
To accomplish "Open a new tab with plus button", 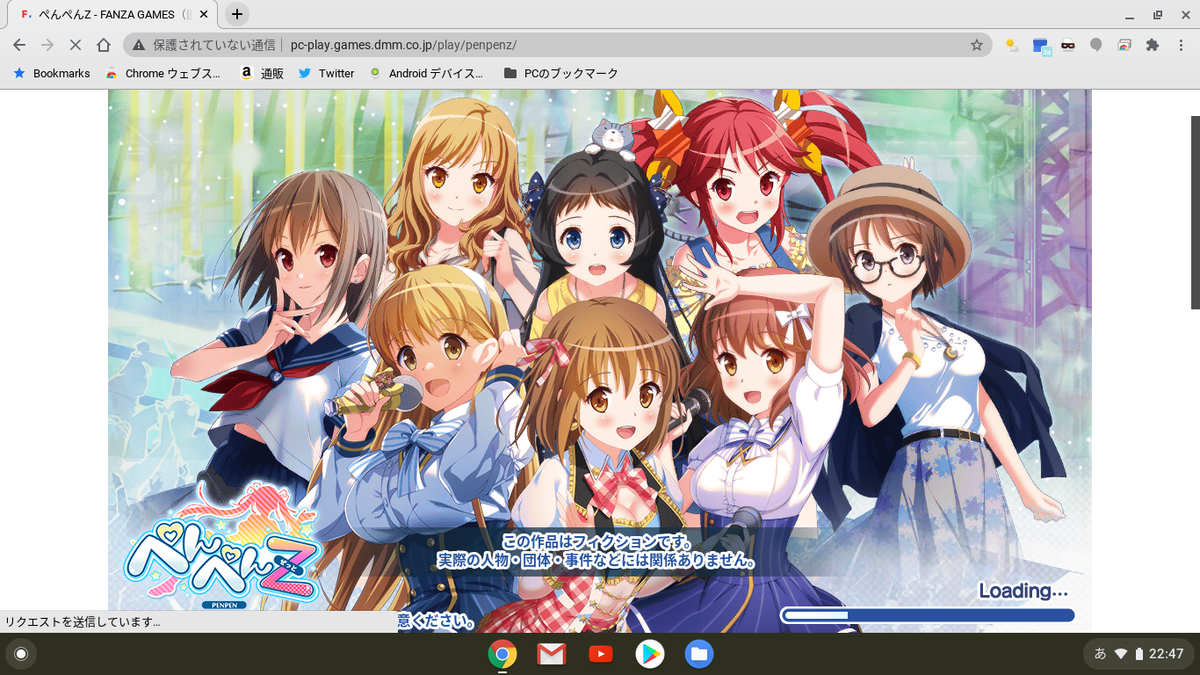I will 237,14.
